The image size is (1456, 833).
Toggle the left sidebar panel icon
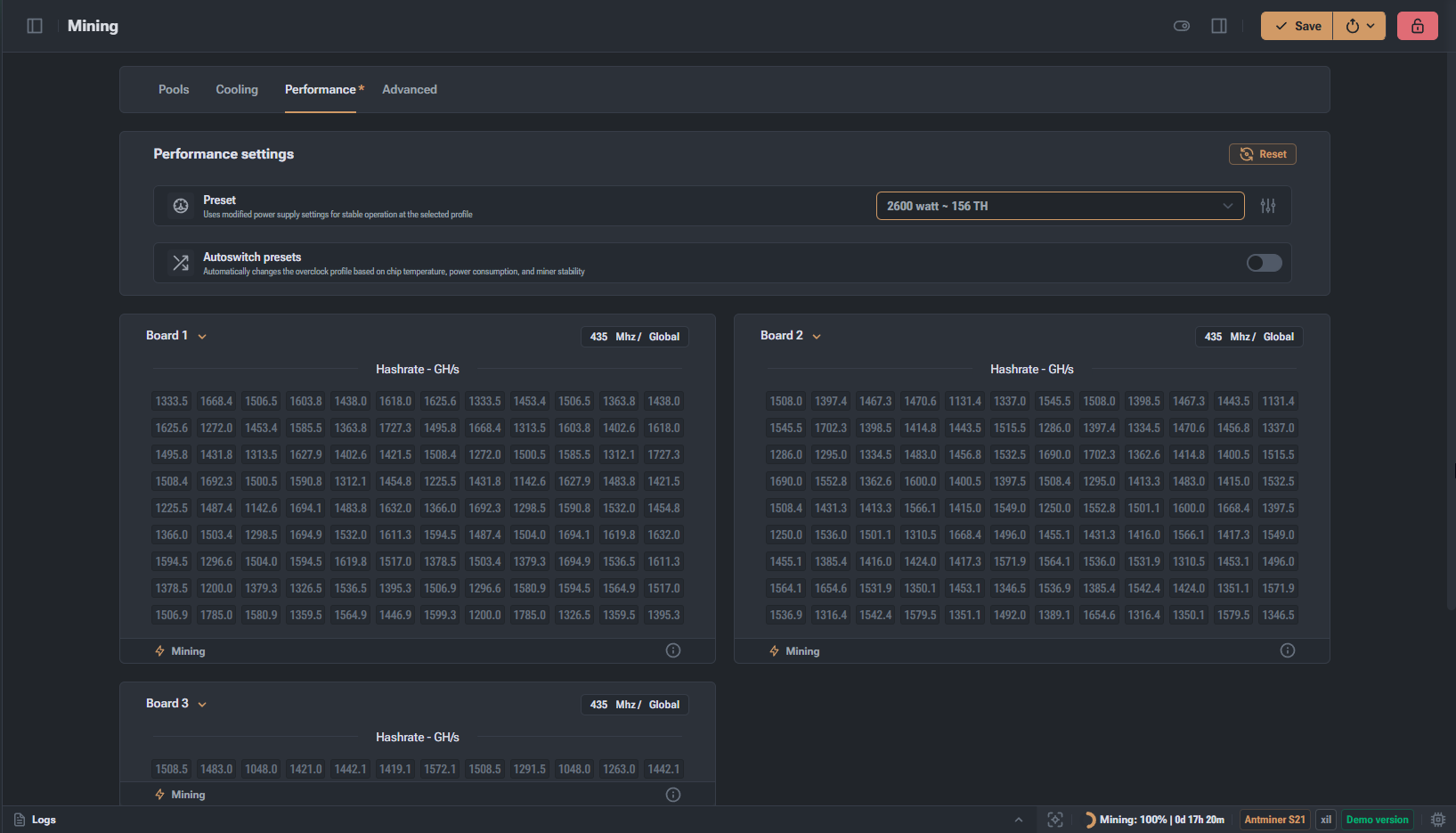coord(35,26)
